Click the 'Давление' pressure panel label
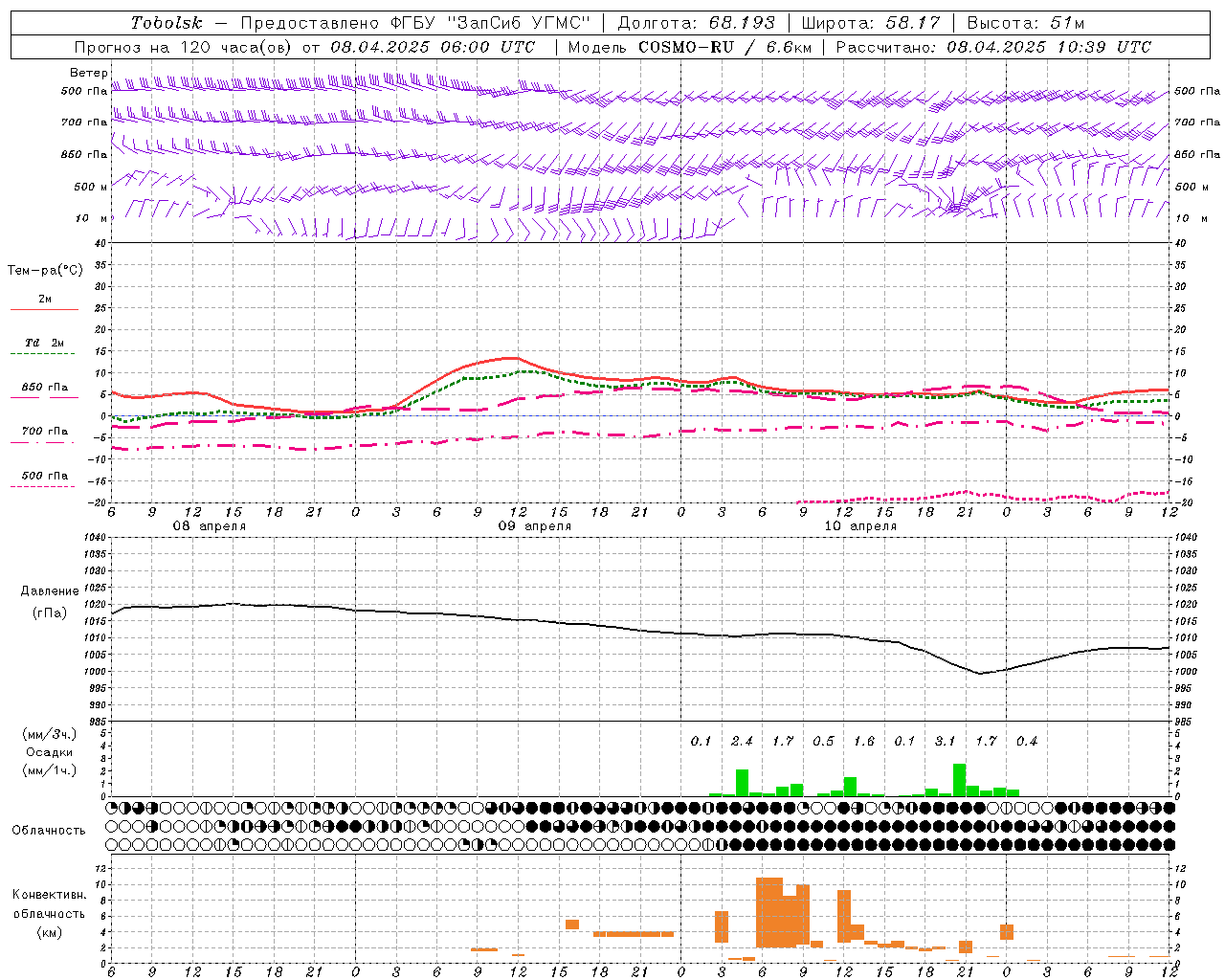 (50, 591)
